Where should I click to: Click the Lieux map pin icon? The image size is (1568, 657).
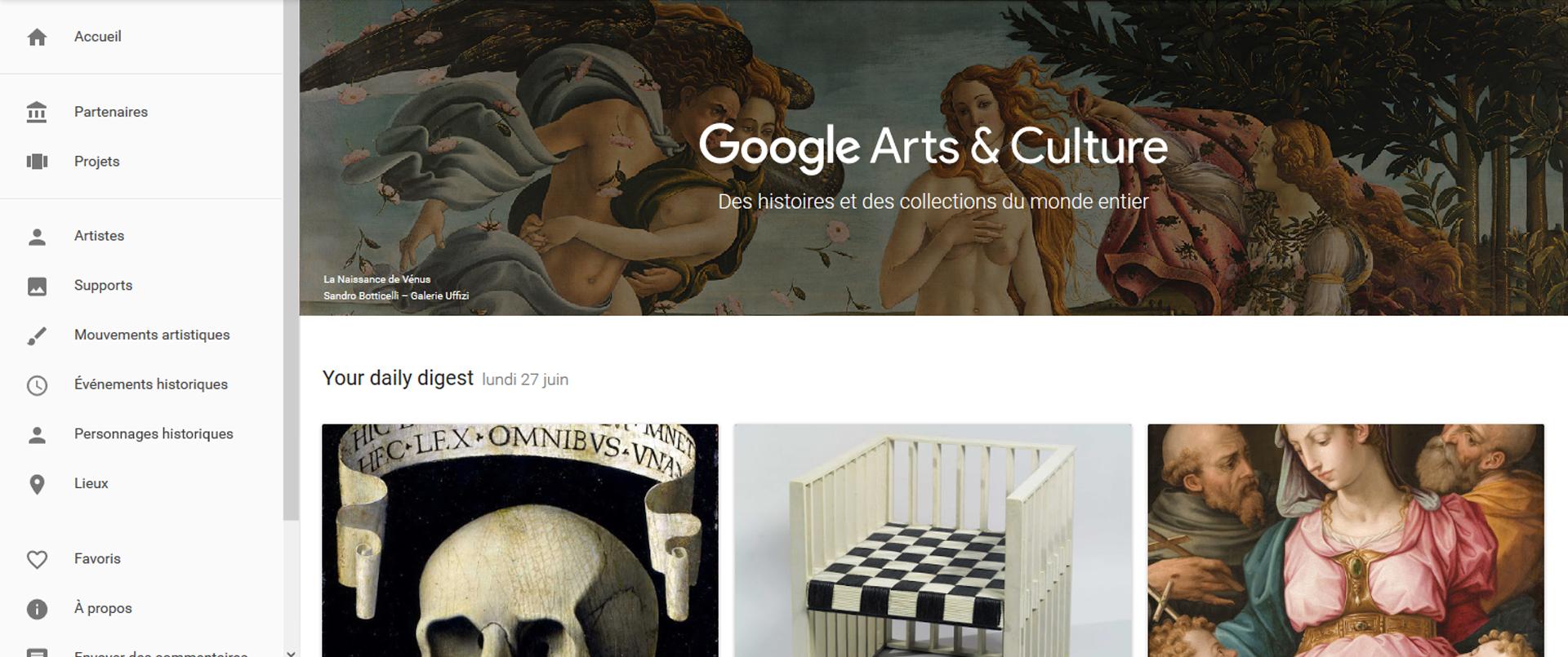tap(37, 484)
